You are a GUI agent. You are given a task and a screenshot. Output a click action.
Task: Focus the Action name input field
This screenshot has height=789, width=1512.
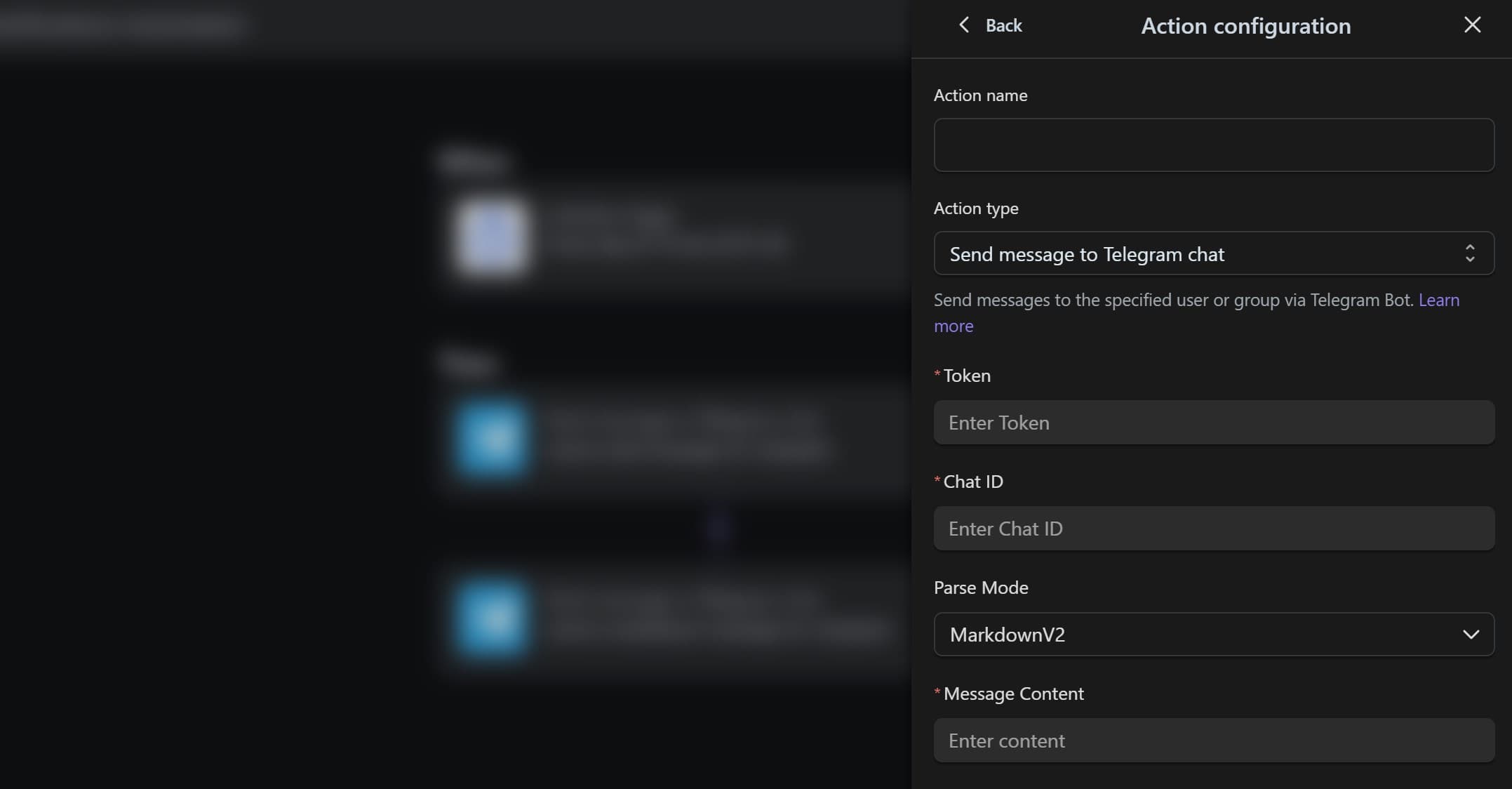pyautogui.click(x=1214, y=145)
